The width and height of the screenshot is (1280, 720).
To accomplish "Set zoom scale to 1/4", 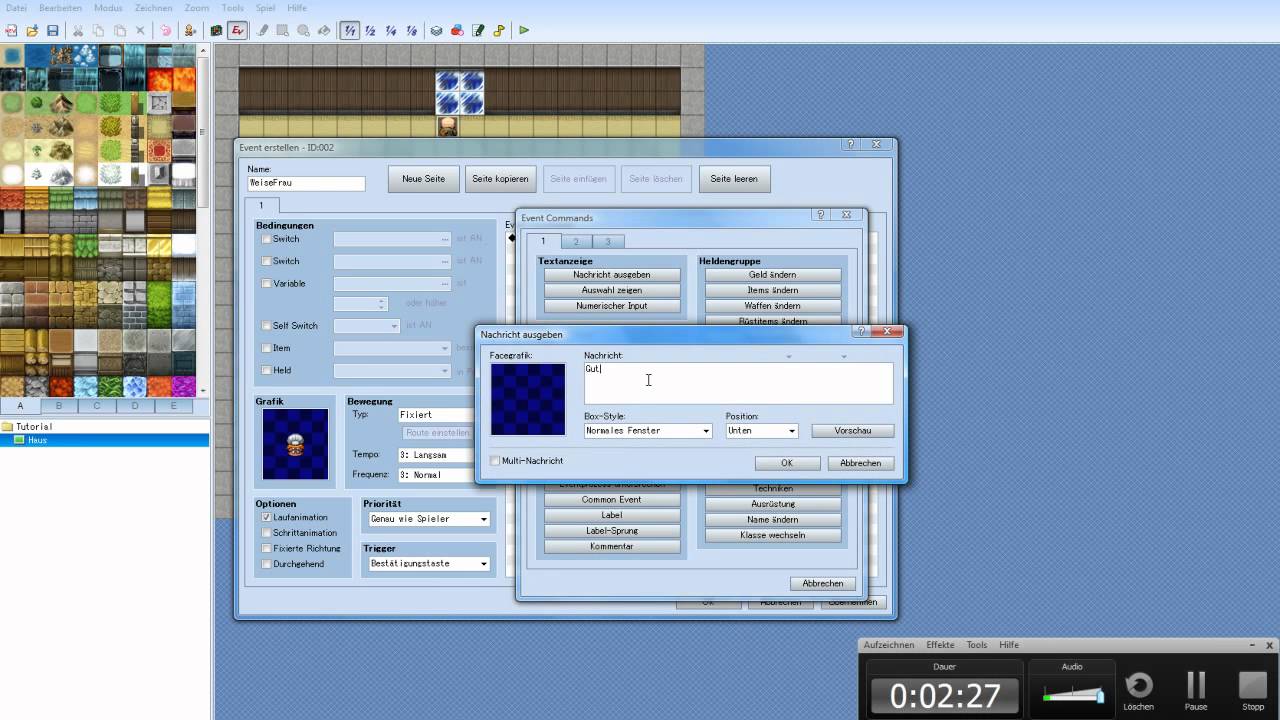I will point(391,30).
